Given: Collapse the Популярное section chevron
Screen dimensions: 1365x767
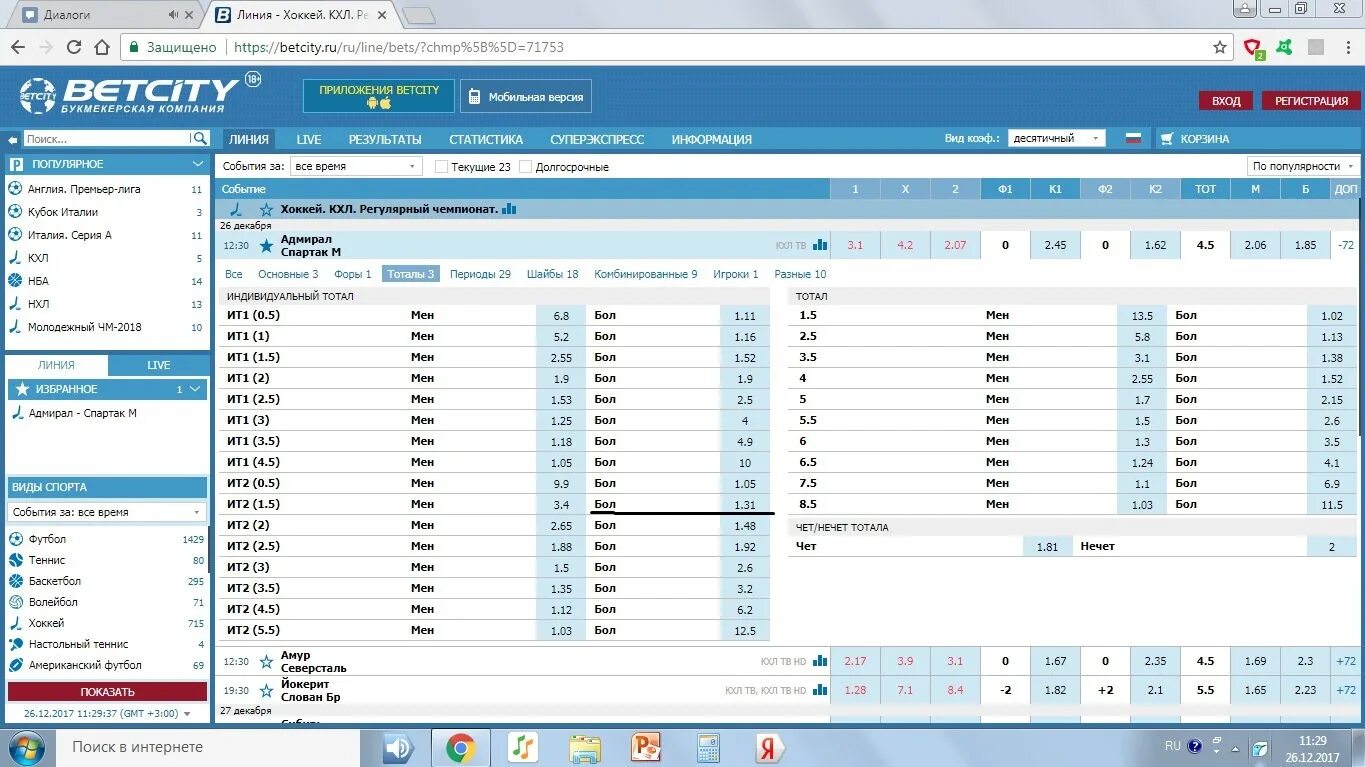Looking at the screenshot, I should click(x=198, y=164).
